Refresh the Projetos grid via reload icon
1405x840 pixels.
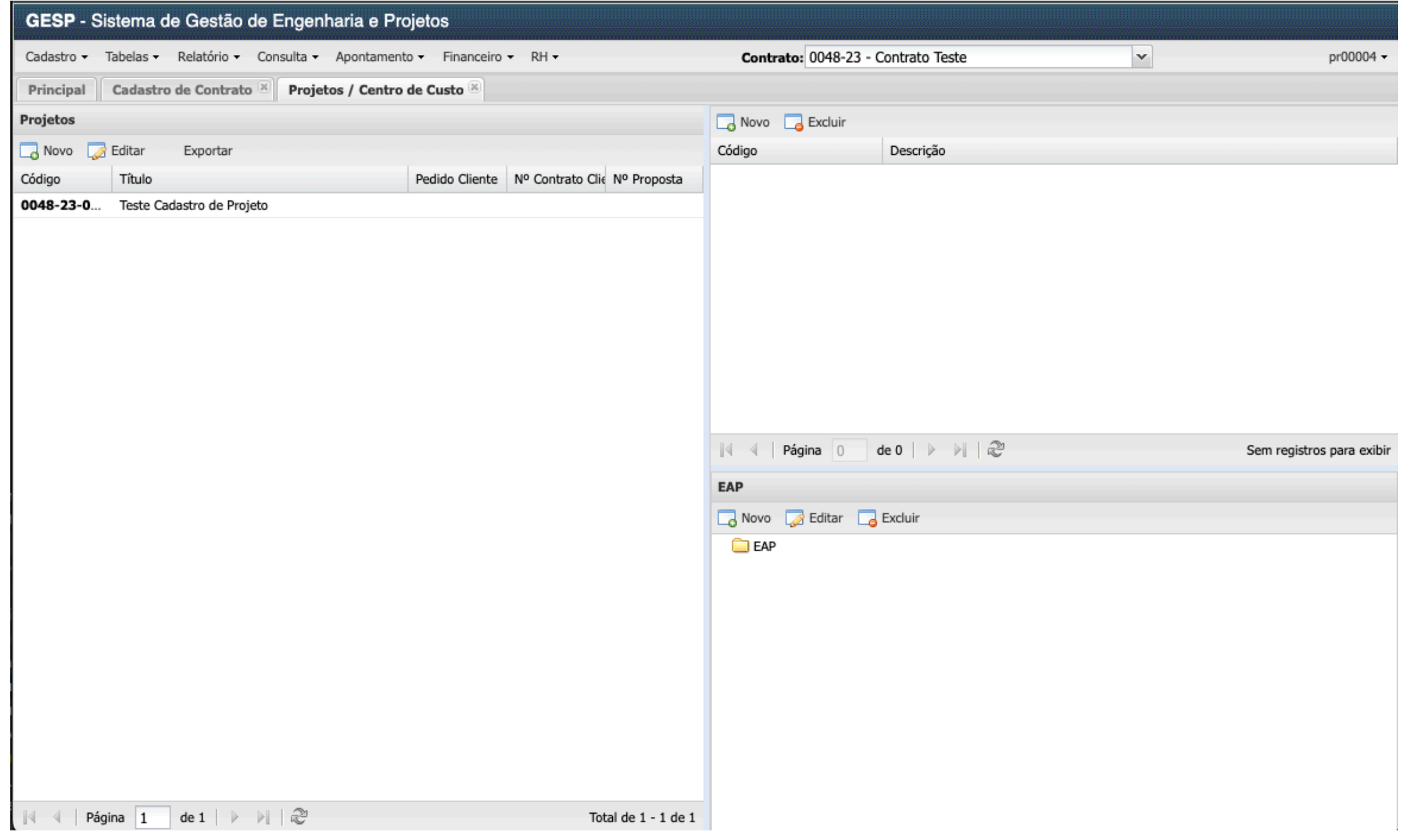(x=299, y=817)
